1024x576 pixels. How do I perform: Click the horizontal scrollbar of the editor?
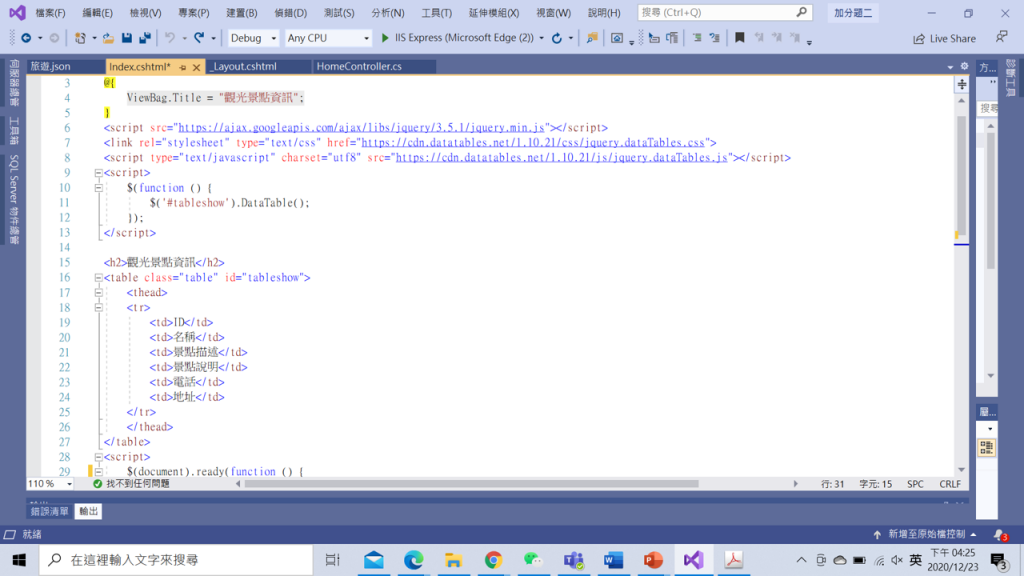click(472, 484)
